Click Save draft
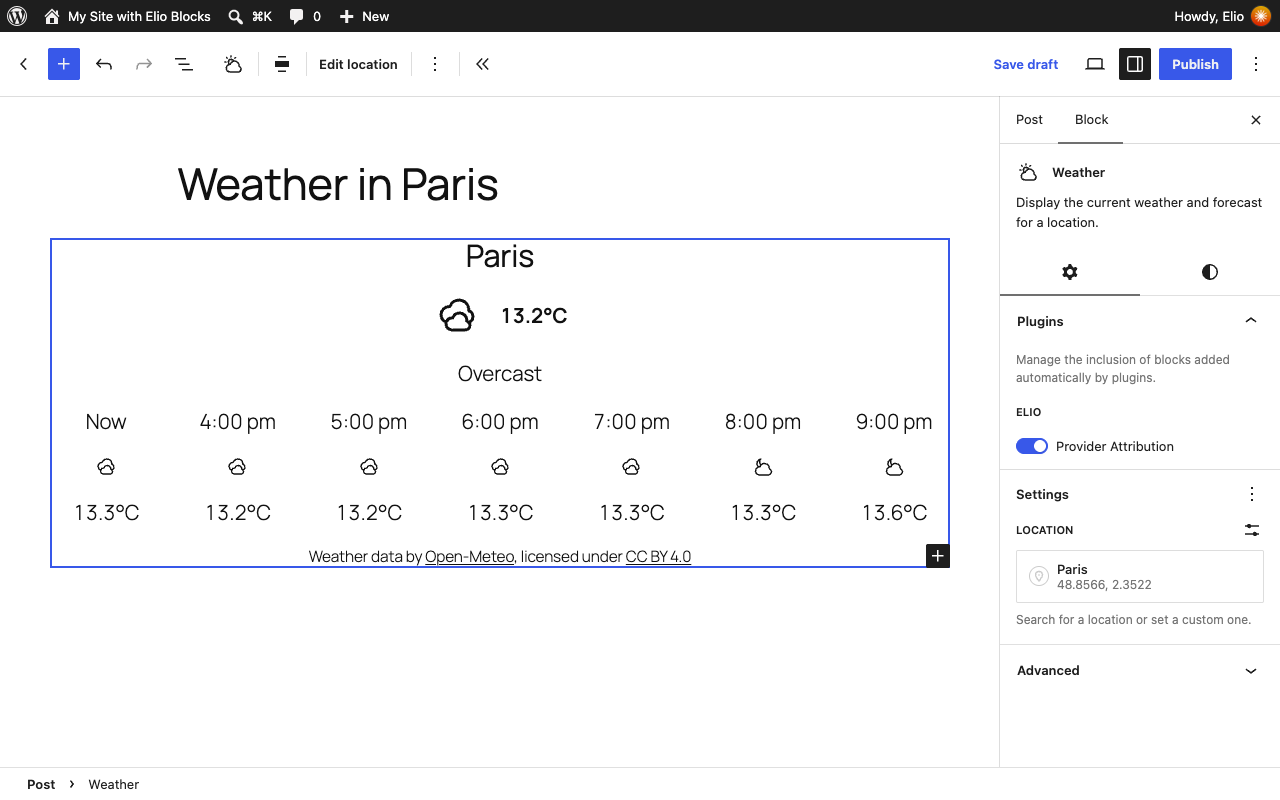 point(1026,64)
